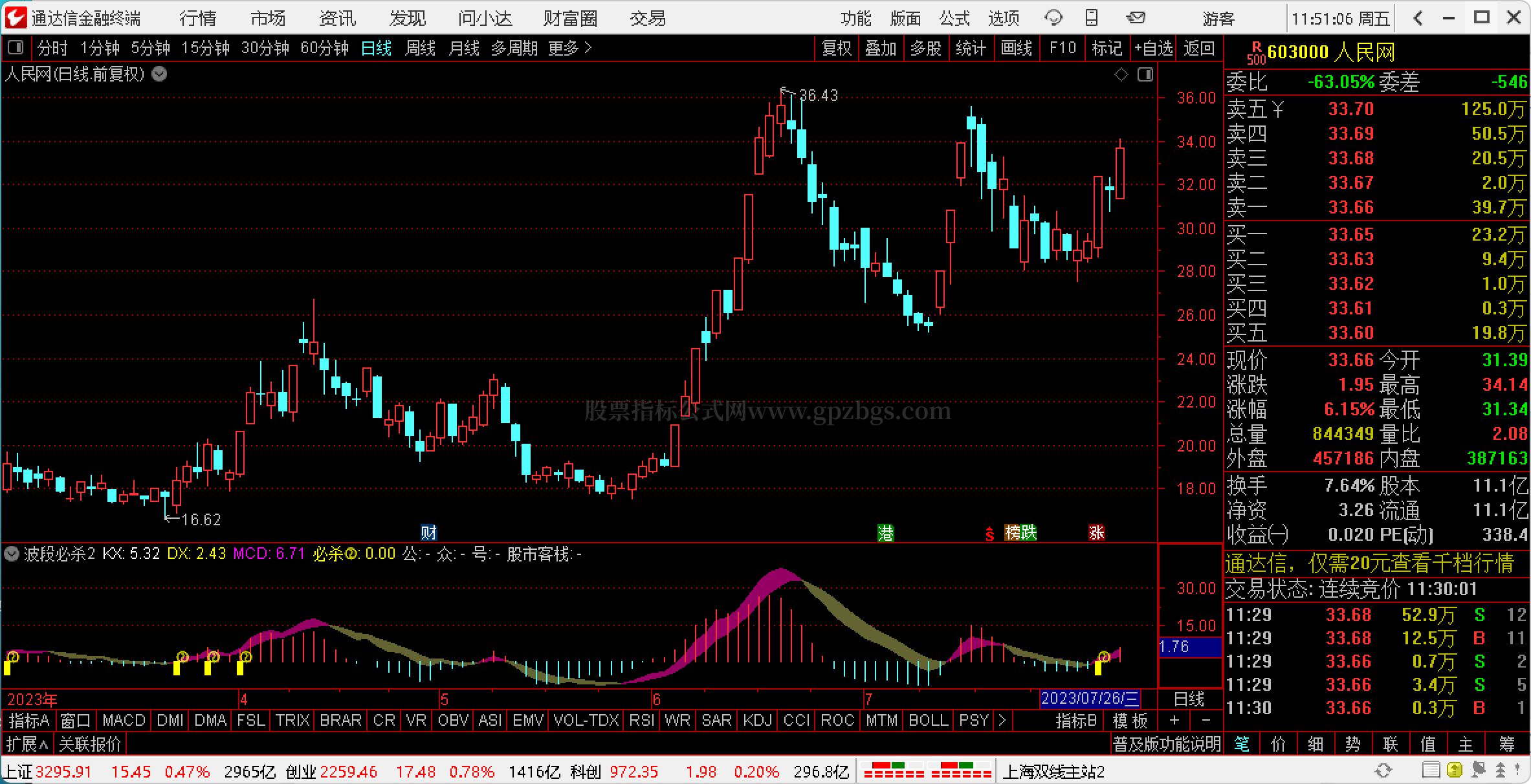Screen dimensions: 1531x784
Task: Open the 行情 menu
Action: coord(198,18)
